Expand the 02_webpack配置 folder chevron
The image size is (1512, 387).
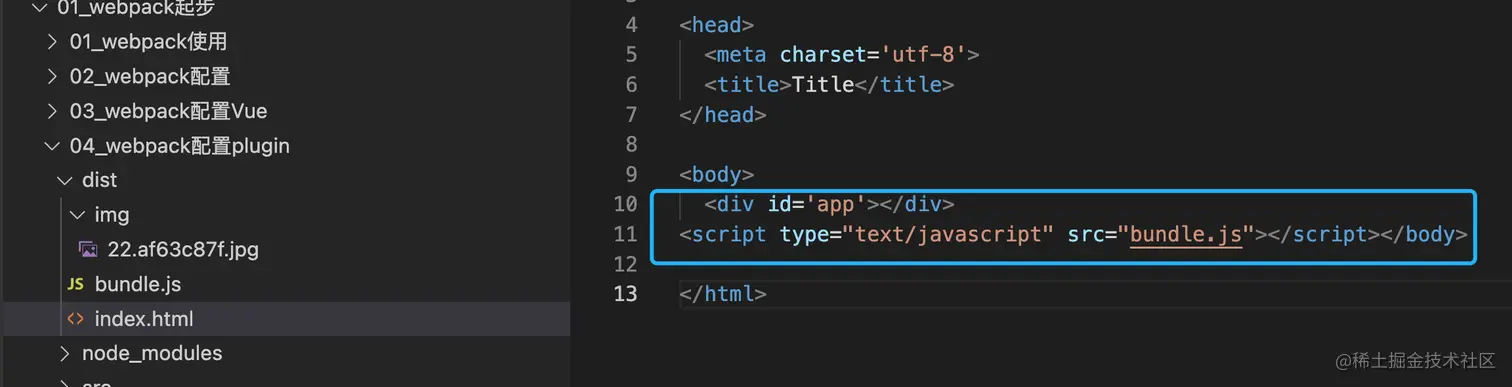(x=52, y=77)
